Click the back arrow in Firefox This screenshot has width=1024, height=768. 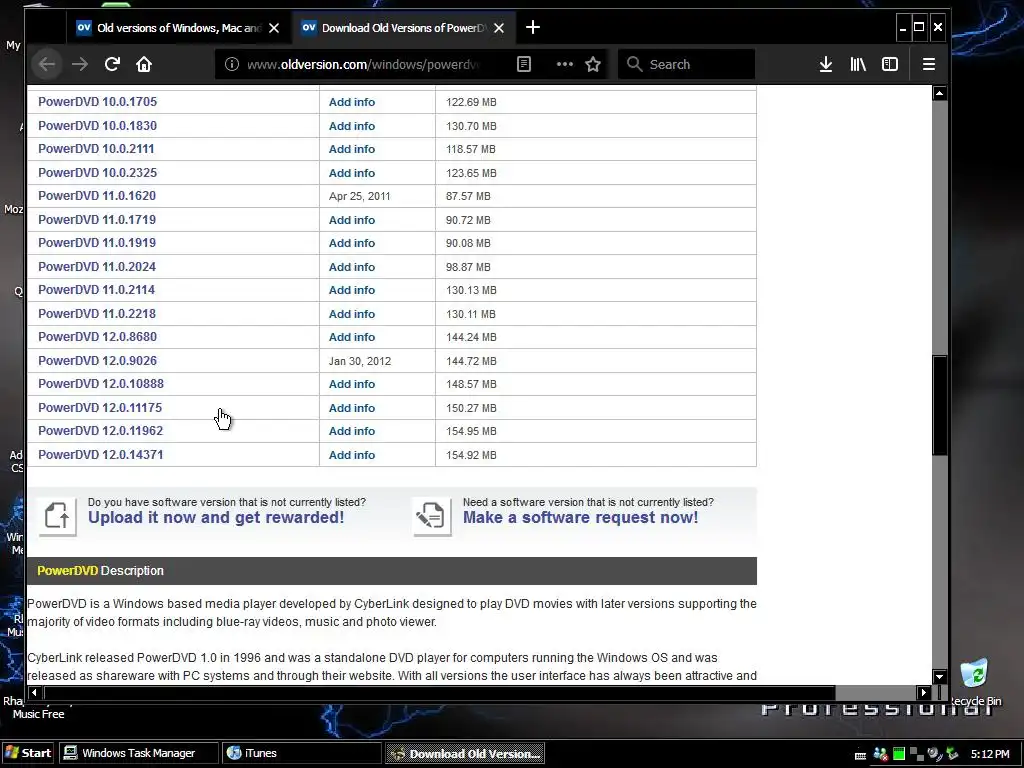47,64
